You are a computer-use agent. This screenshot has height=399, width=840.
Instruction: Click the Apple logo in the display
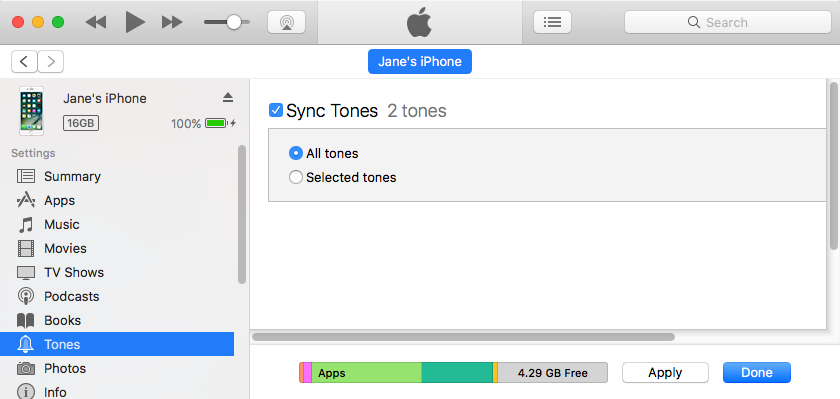click(x=419, y=22)
